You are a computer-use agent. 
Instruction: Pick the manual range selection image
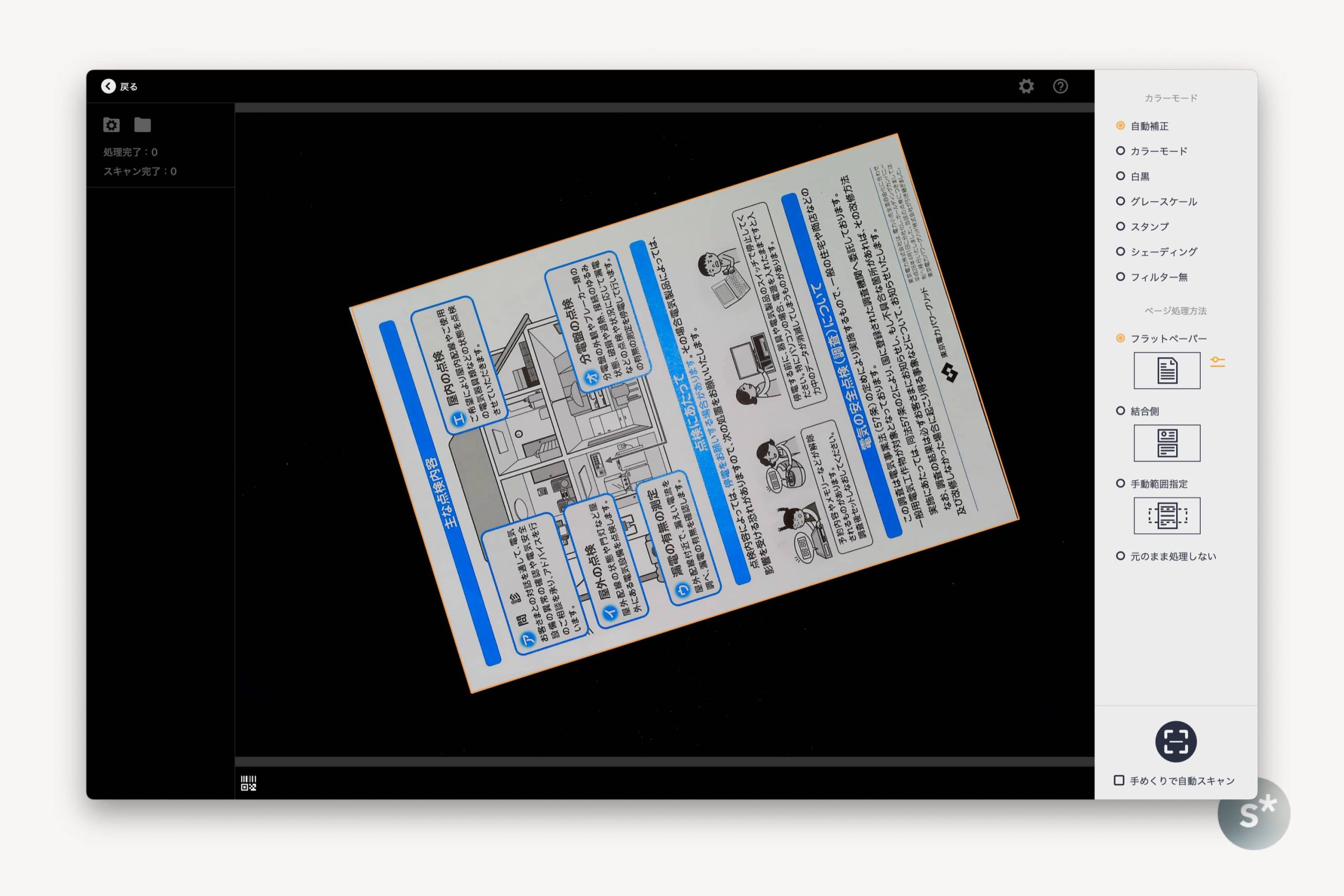(x=1167, y=515)
